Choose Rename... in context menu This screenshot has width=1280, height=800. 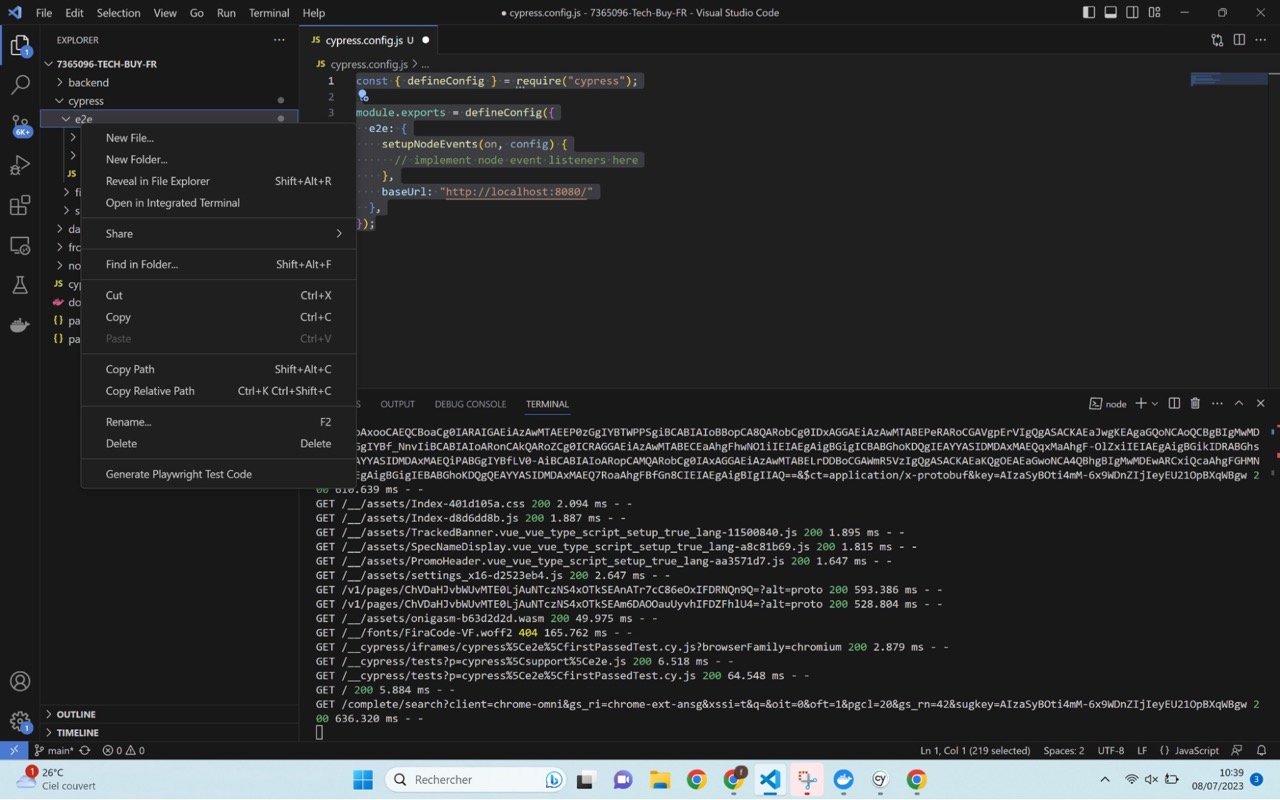218,422
